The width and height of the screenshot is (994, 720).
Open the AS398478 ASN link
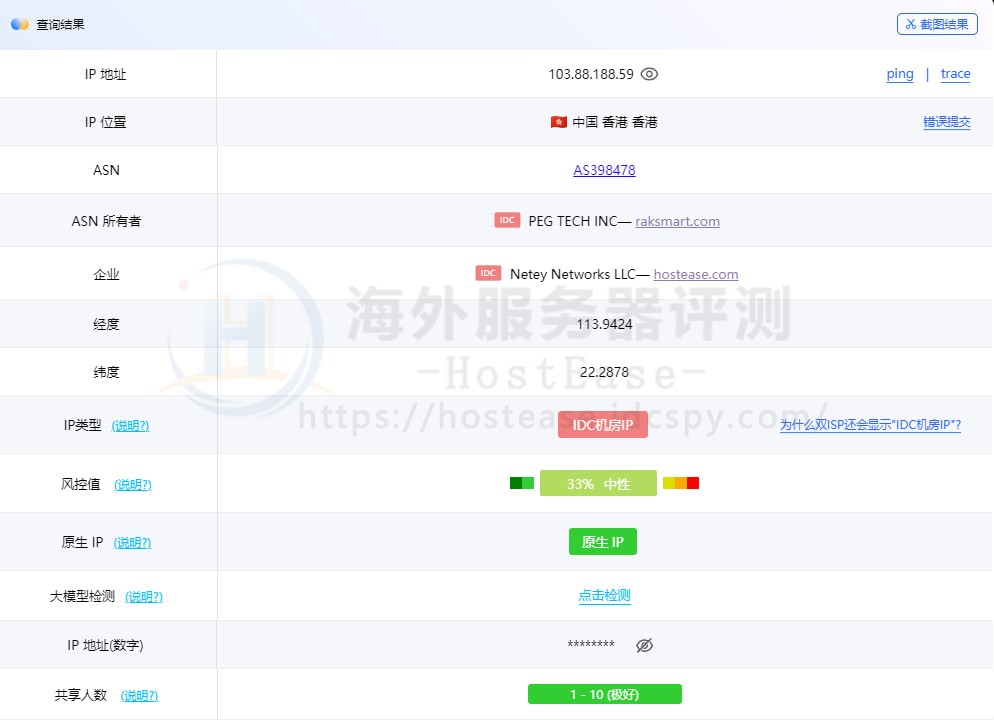point(604,170)
